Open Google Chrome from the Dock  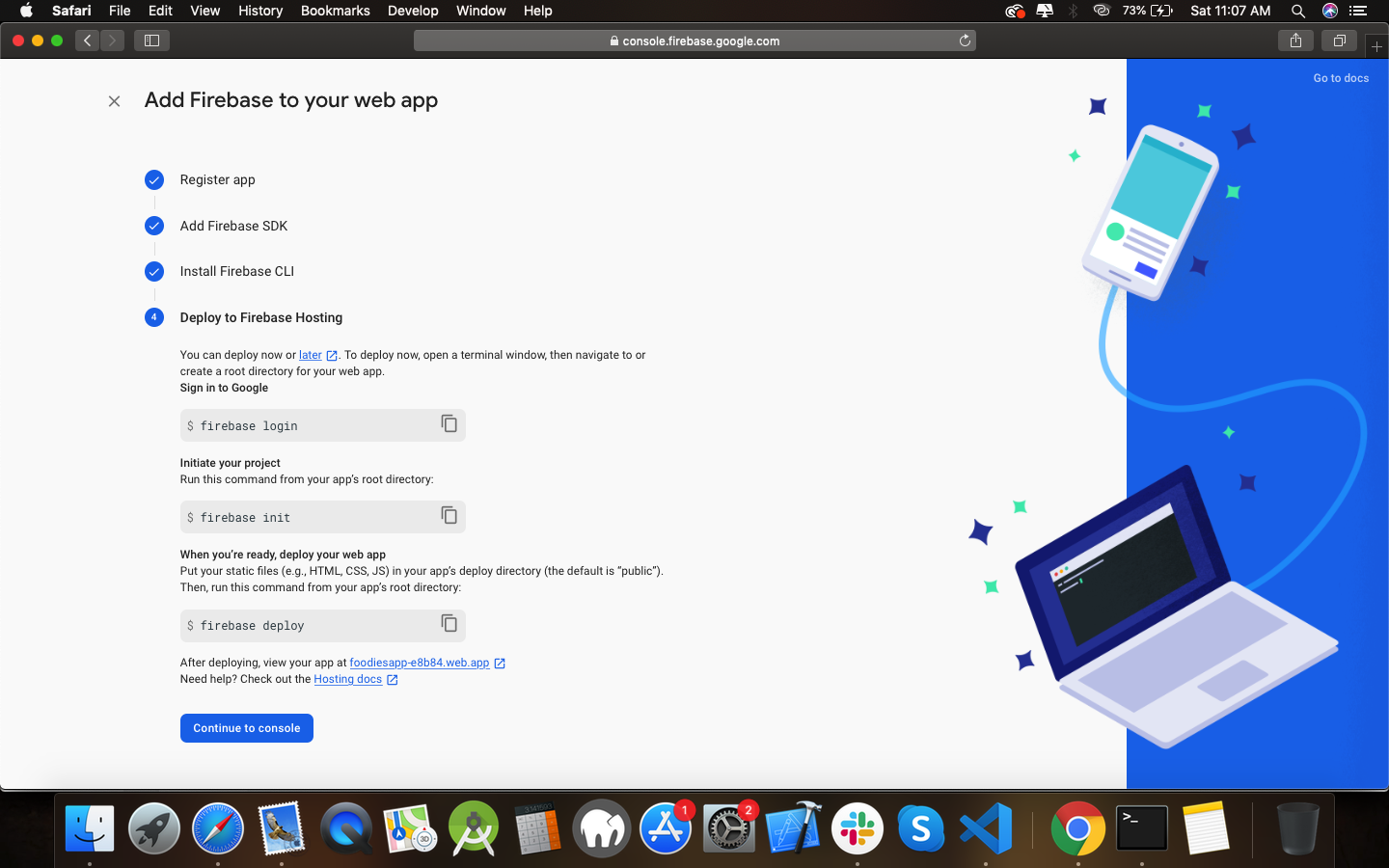tap(1077, 828)
